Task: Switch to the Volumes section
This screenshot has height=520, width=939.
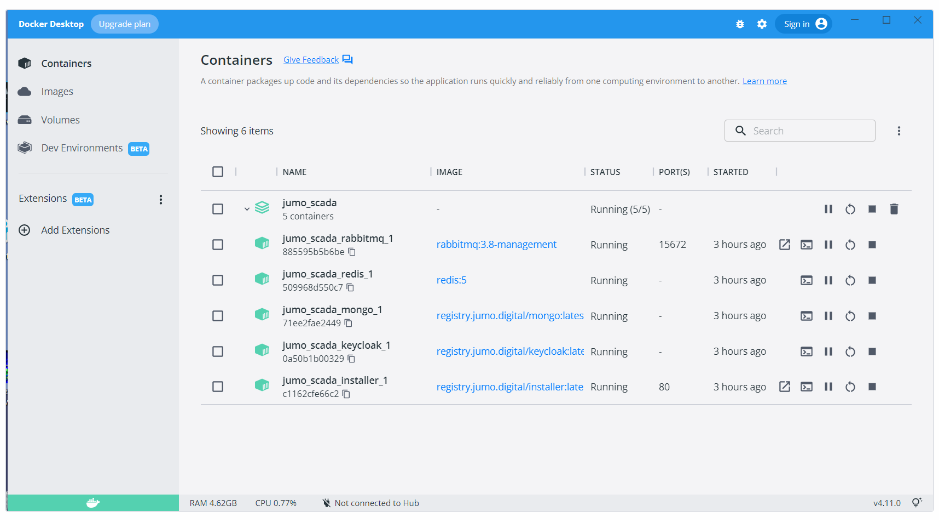Action: (x=60, y=120)
